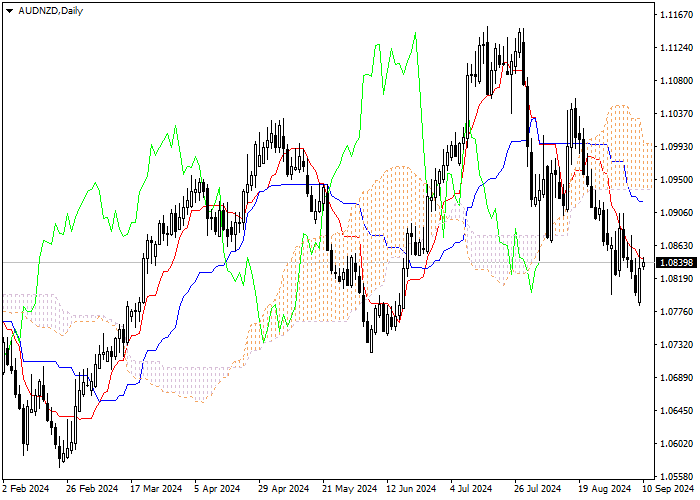Click price scale value 1.06020
Screen dimensions: 700x500
[x=676, y=444]
